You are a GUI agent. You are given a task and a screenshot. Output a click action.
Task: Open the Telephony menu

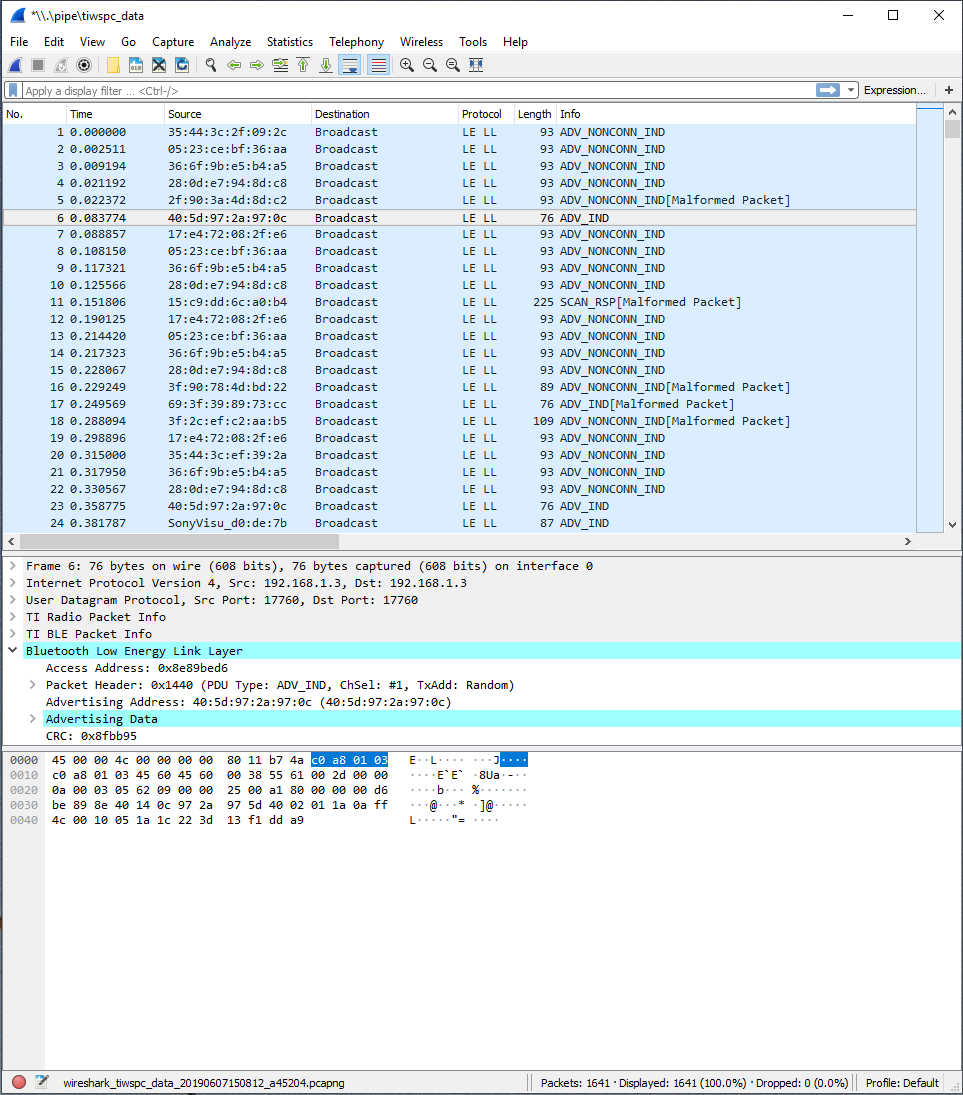point(356,42)
